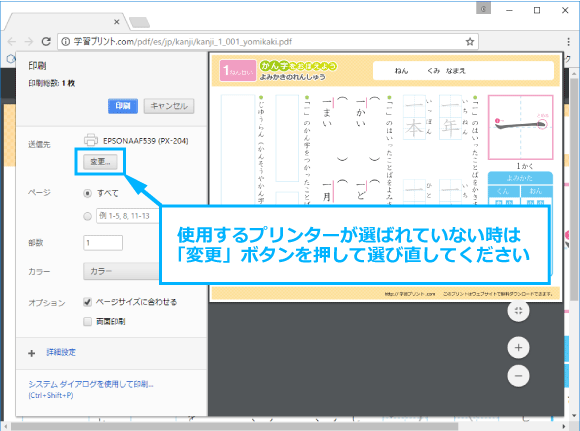The height and width of the screenshot is (431, 580).
Task: Click the キャンセル button
Action: [x=169, y=106]
